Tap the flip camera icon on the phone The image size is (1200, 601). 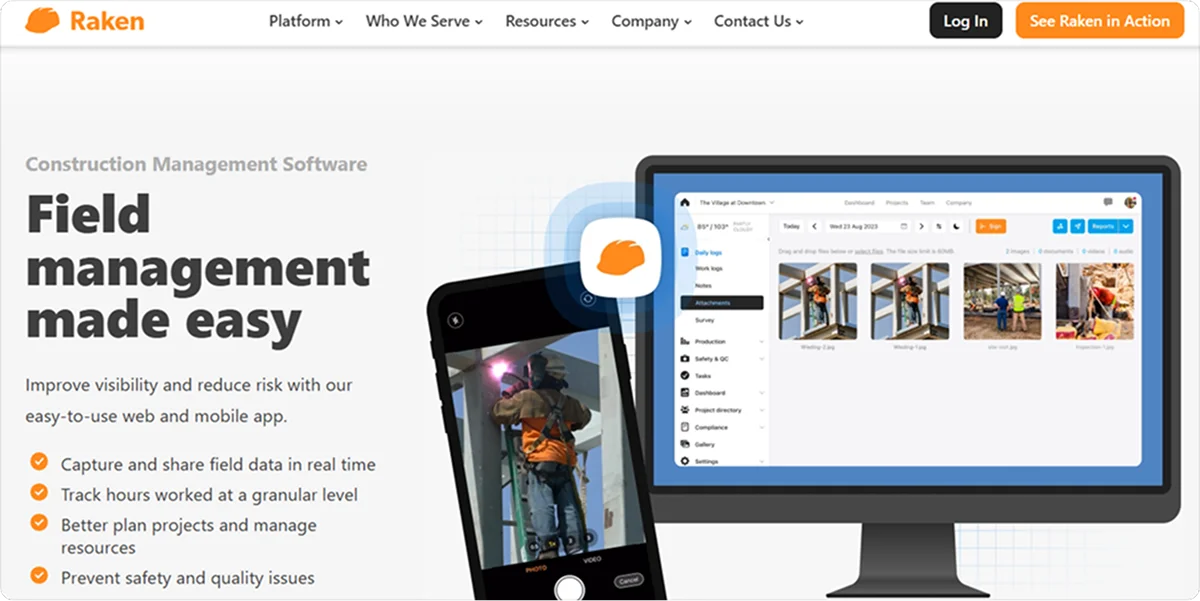pos(587,299)
